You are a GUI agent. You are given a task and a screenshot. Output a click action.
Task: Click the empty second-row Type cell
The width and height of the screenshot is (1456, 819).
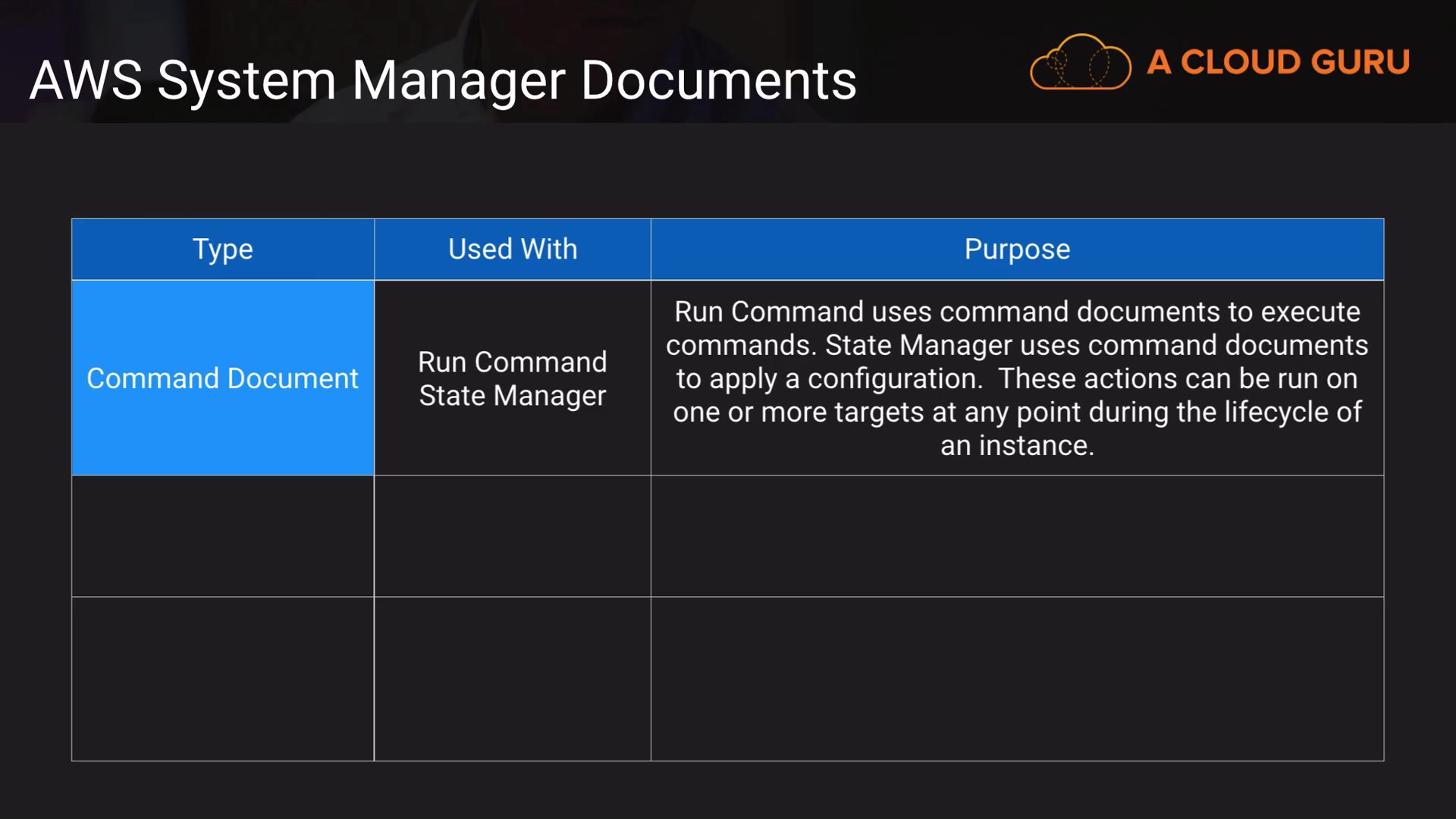[222, 536]
